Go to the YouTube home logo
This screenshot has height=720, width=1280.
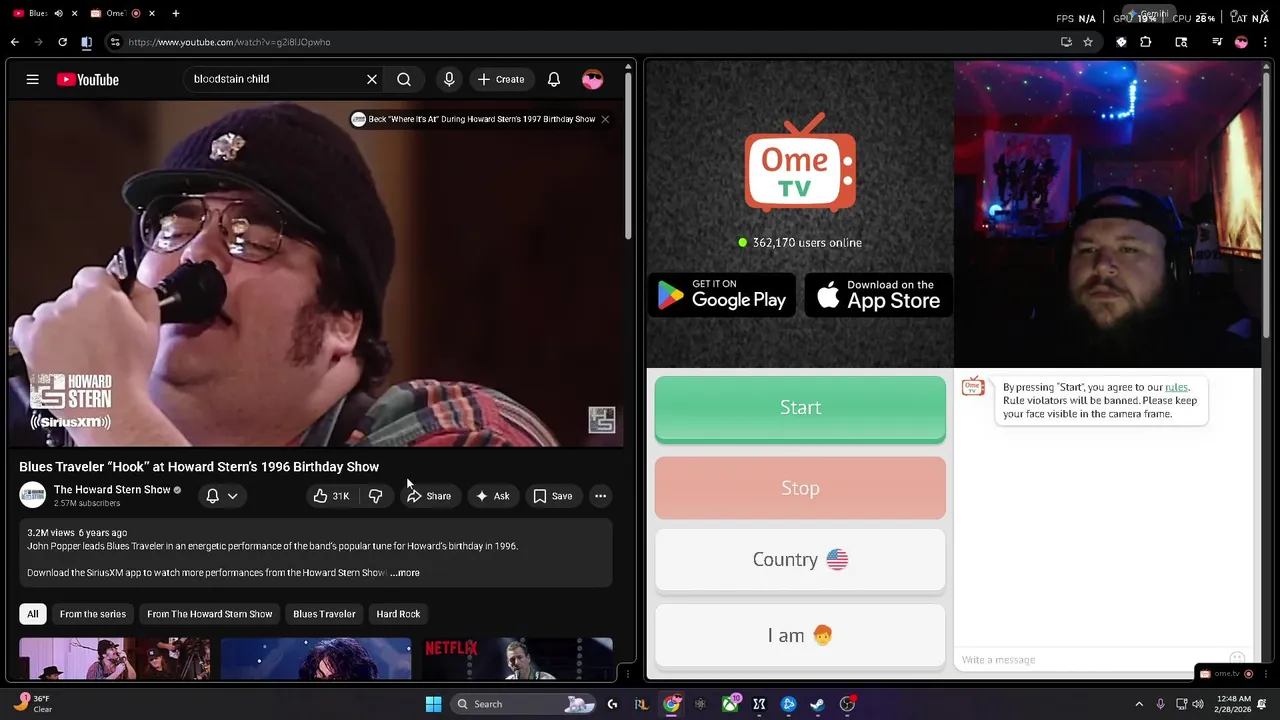point(88,79)
